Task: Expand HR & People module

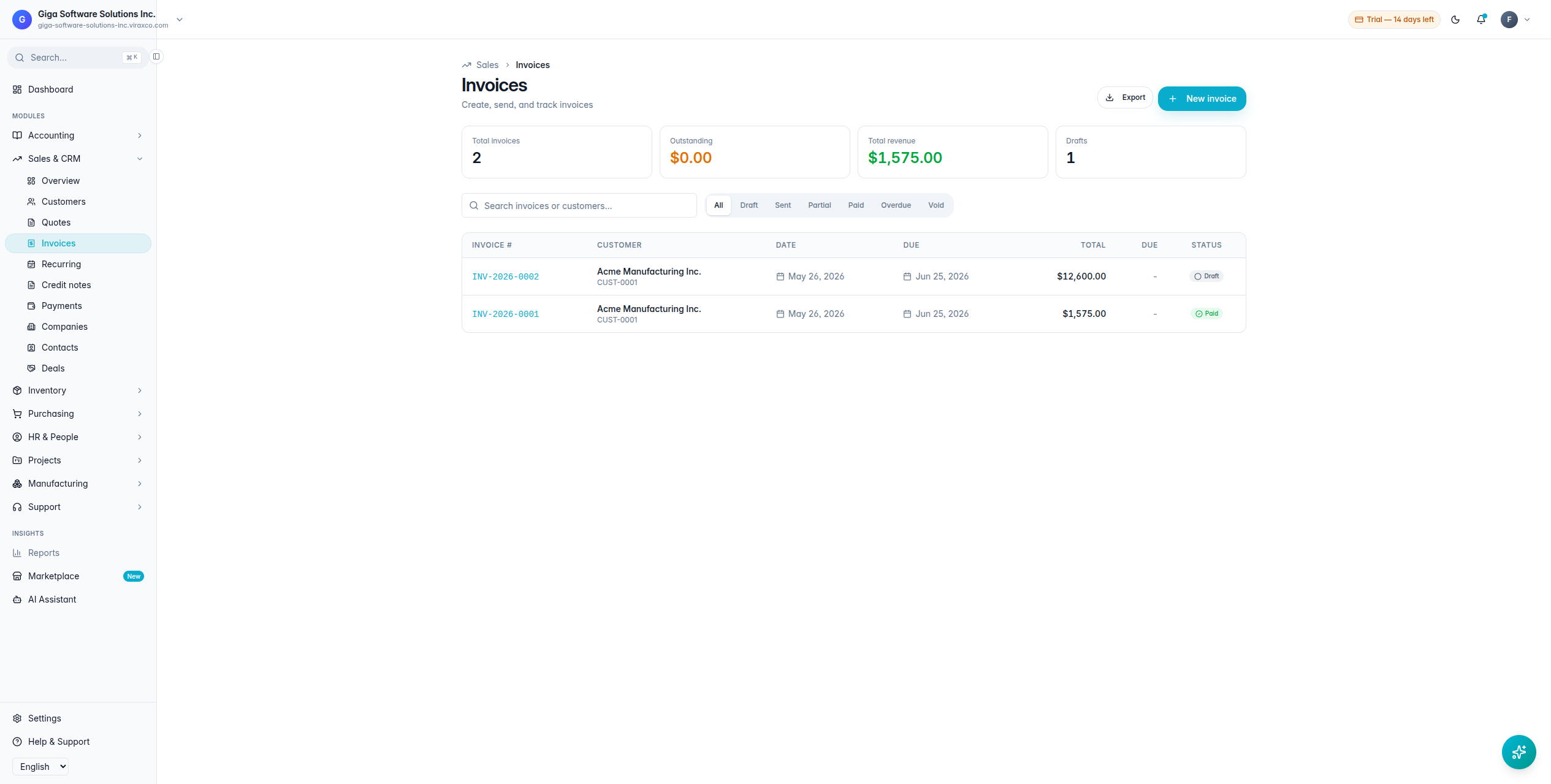Action: click(78, 437)
